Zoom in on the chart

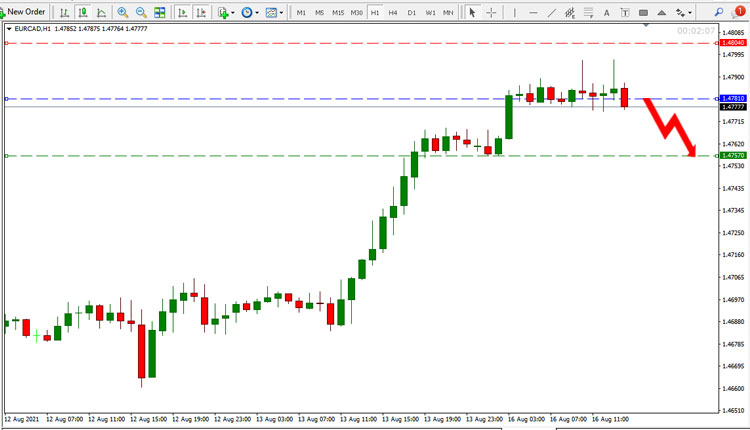[122, 12]
